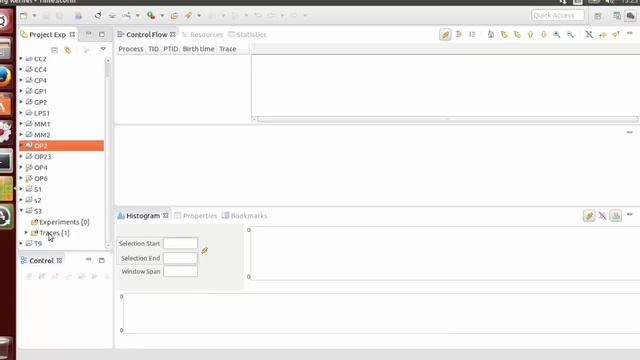Select the Next Event icon
640x360 pixels.
coord(517,35)
